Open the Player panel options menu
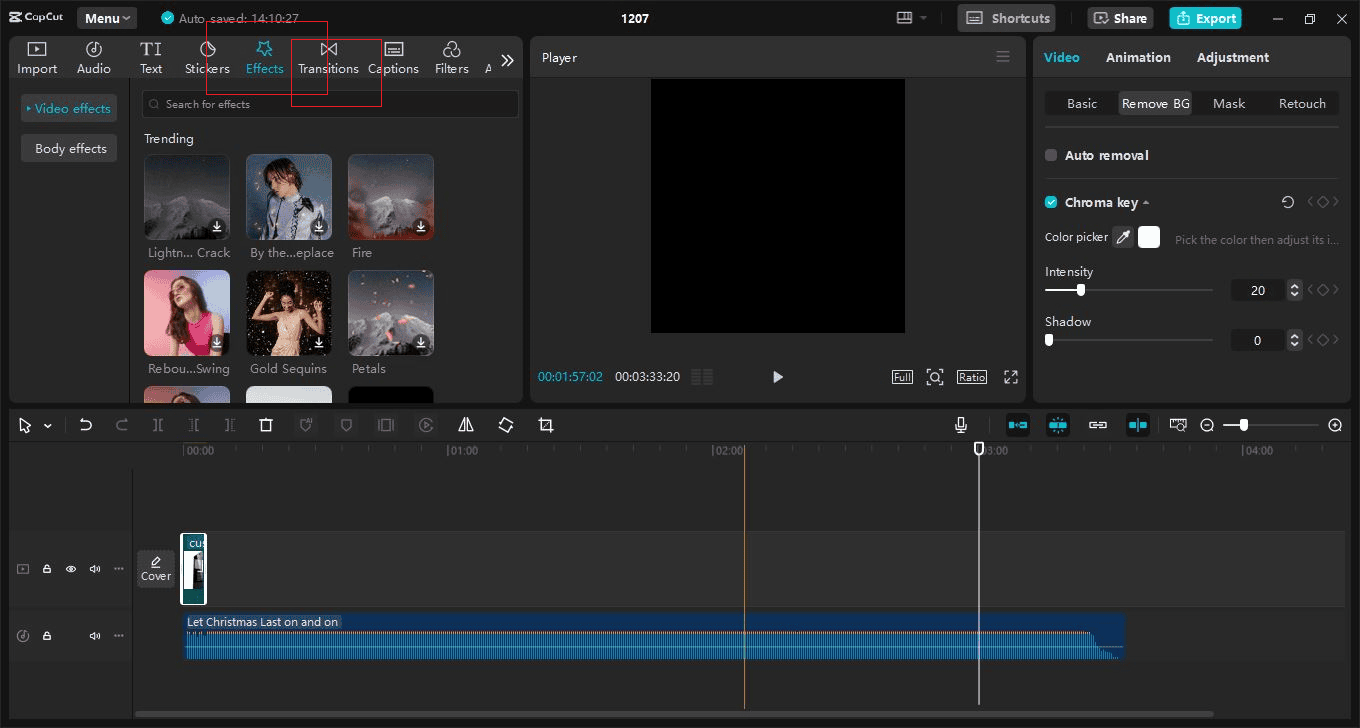1360x728 pixels. coord(1003,57)
